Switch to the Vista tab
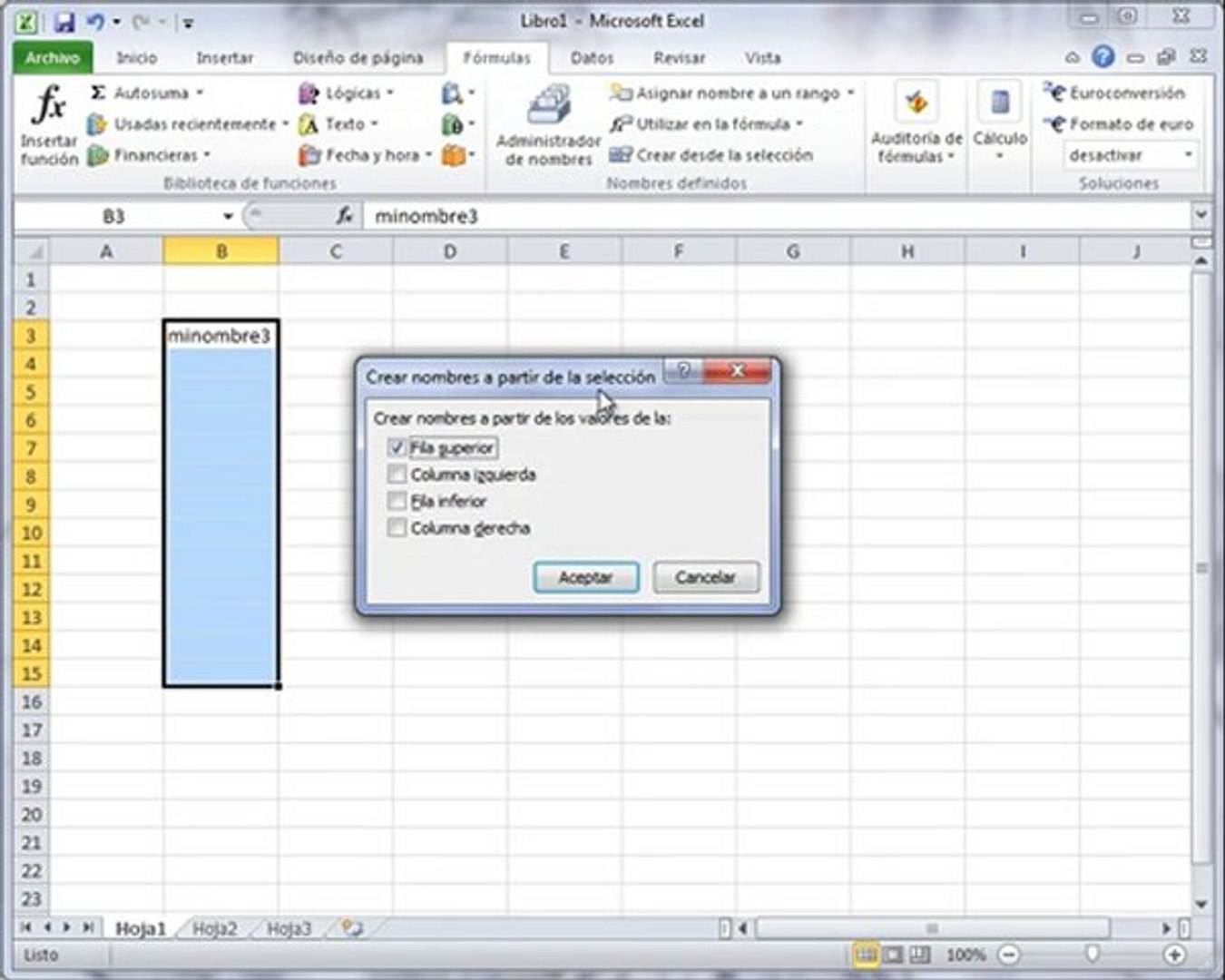The width and height of the screenshot is (1225, 980). tap(762, 57)
